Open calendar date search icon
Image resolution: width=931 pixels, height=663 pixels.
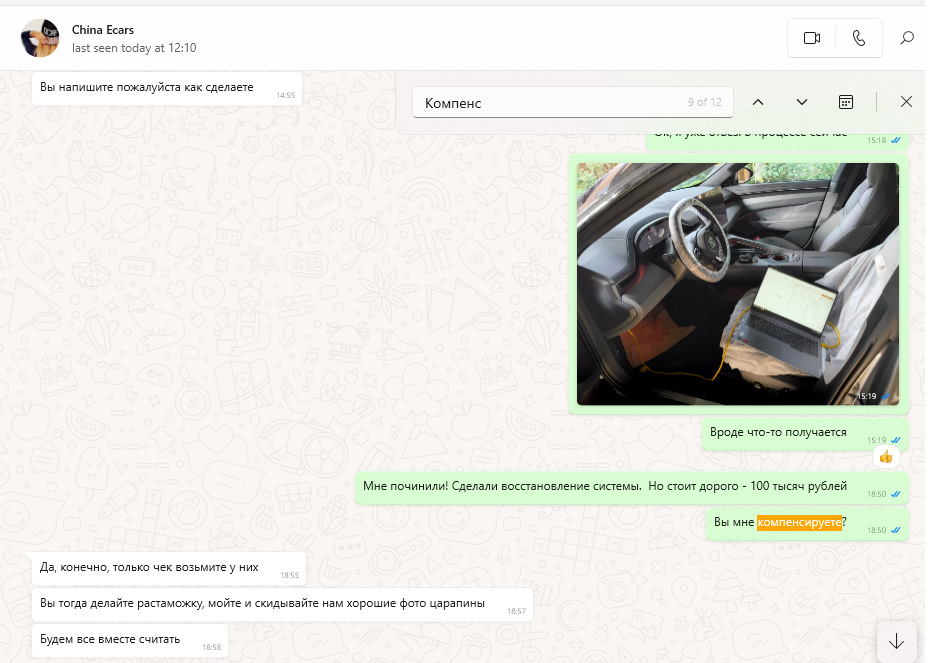tap(846, 102)
